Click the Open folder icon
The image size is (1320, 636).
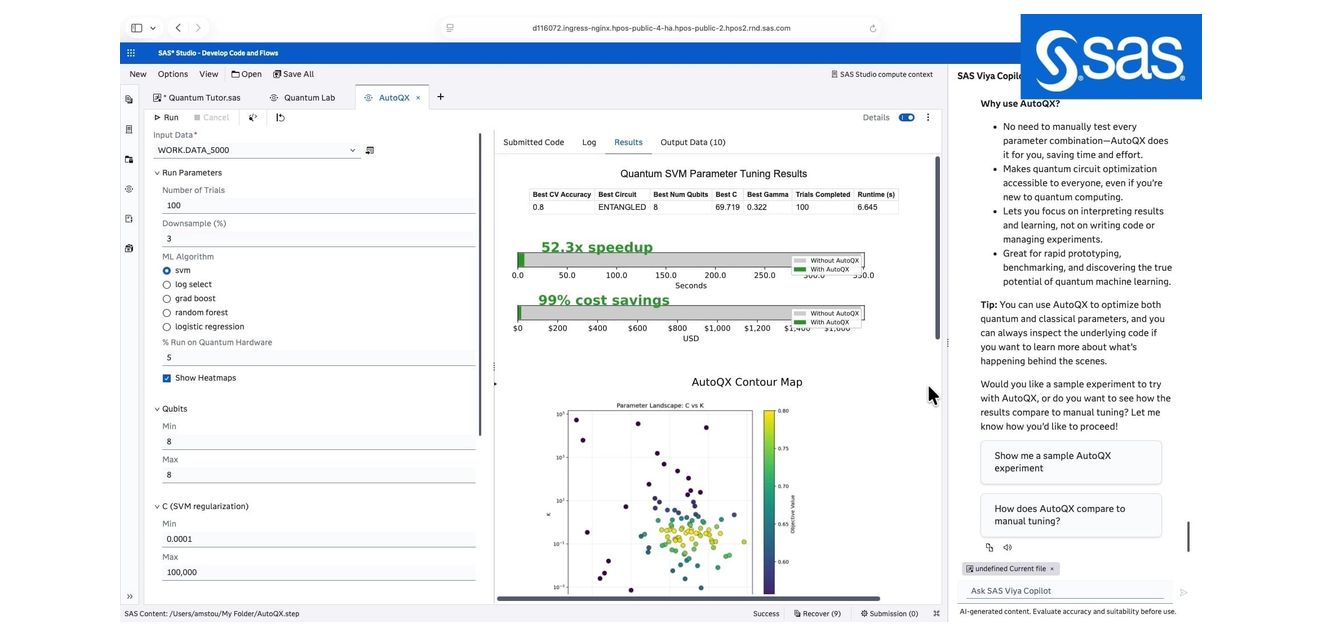pyautogui.click(x=235, y=74)
